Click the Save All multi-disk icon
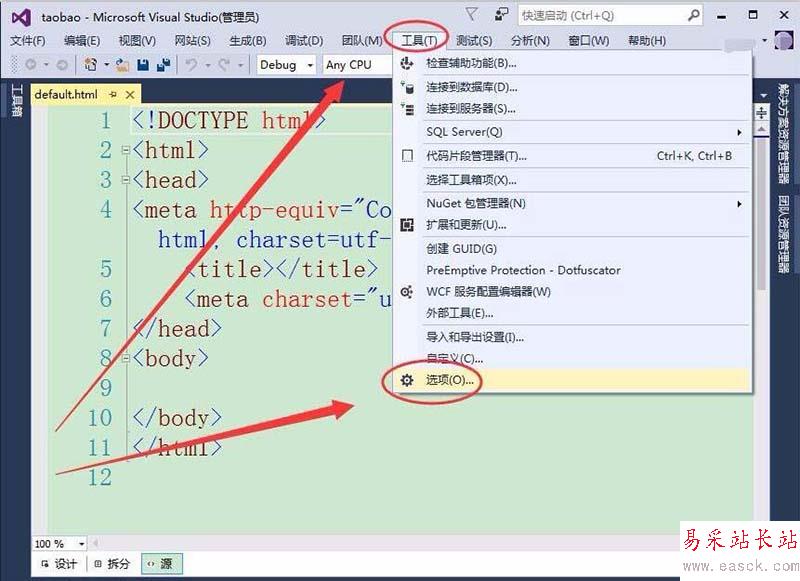The width and height of the screenshot is (800, 581). [163, 65]
